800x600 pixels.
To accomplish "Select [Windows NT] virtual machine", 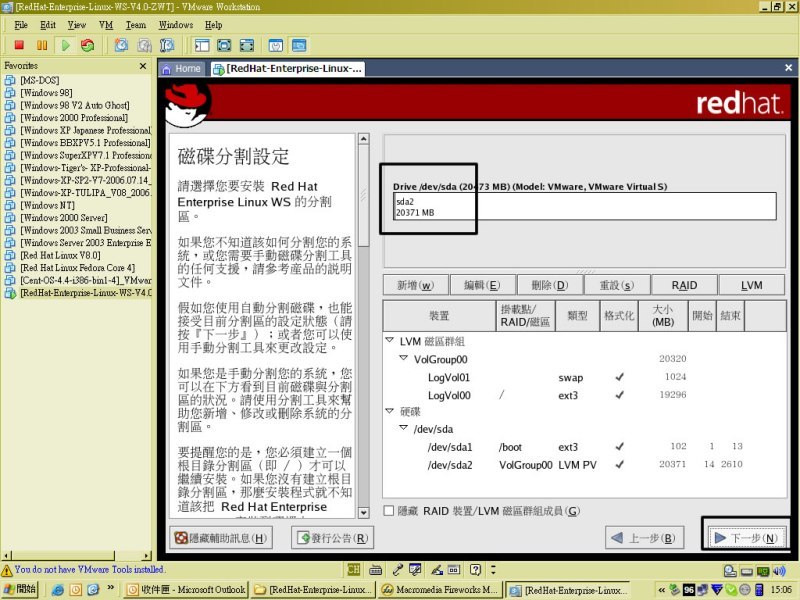I will tap(47, 205).
